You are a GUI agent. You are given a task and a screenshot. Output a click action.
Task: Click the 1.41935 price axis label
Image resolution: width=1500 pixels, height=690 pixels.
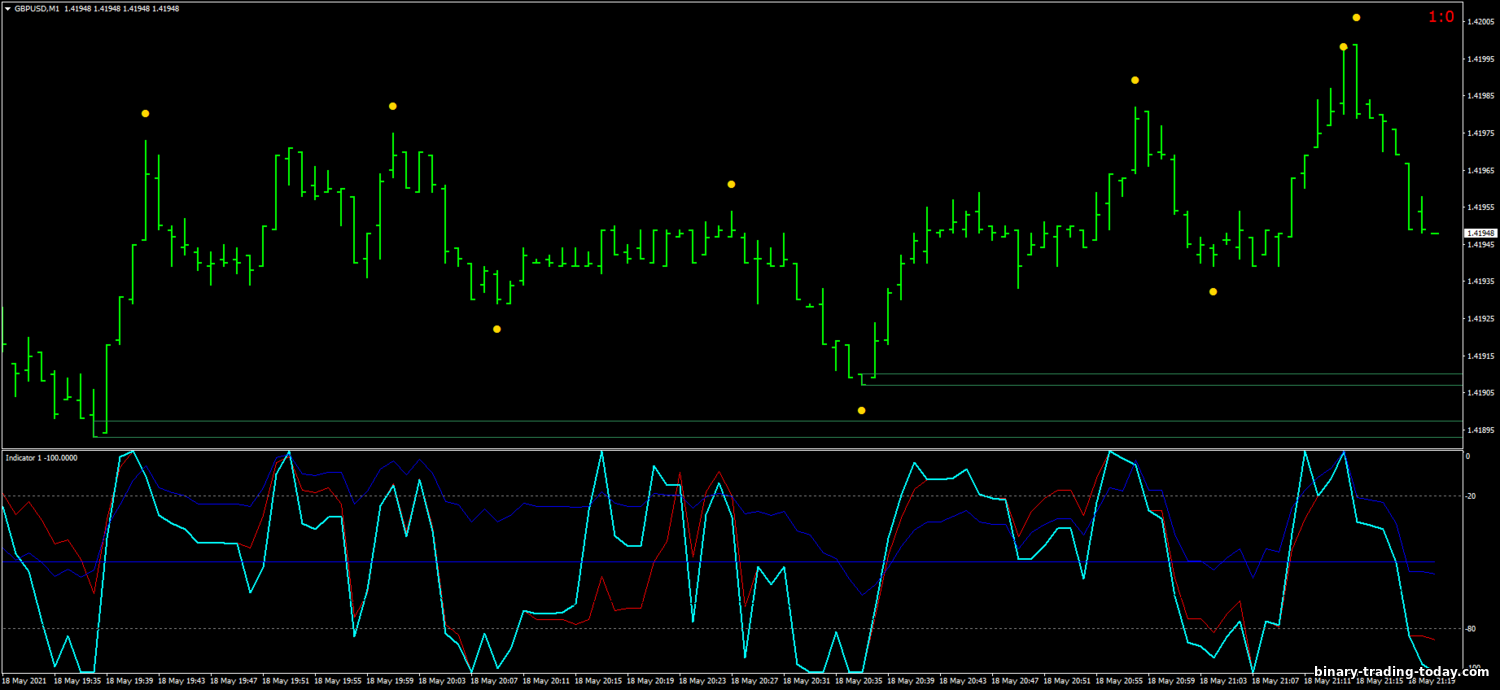coord(1480,282)
